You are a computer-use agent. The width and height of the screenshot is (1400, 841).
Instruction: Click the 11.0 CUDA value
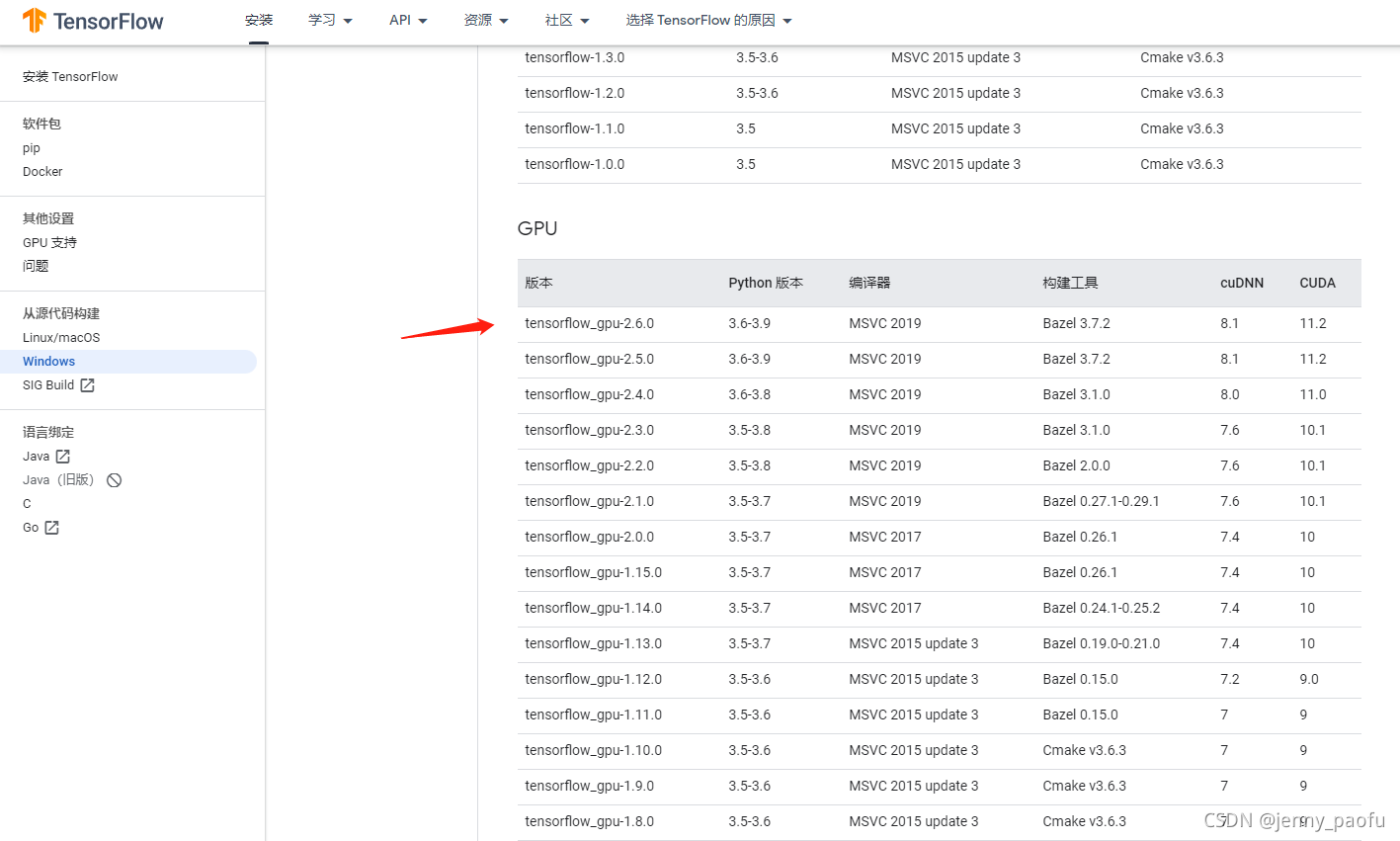(1313, 394)
